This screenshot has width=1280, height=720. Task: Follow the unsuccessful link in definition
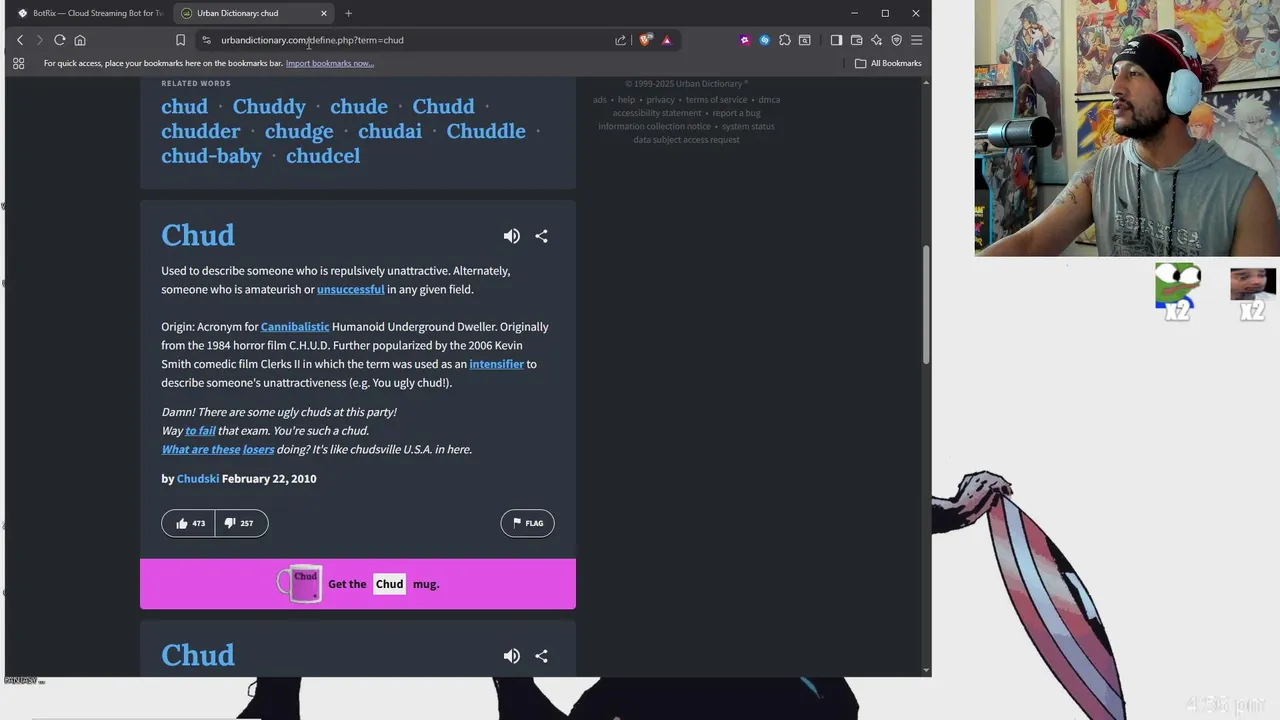click(x=350, y=289)
